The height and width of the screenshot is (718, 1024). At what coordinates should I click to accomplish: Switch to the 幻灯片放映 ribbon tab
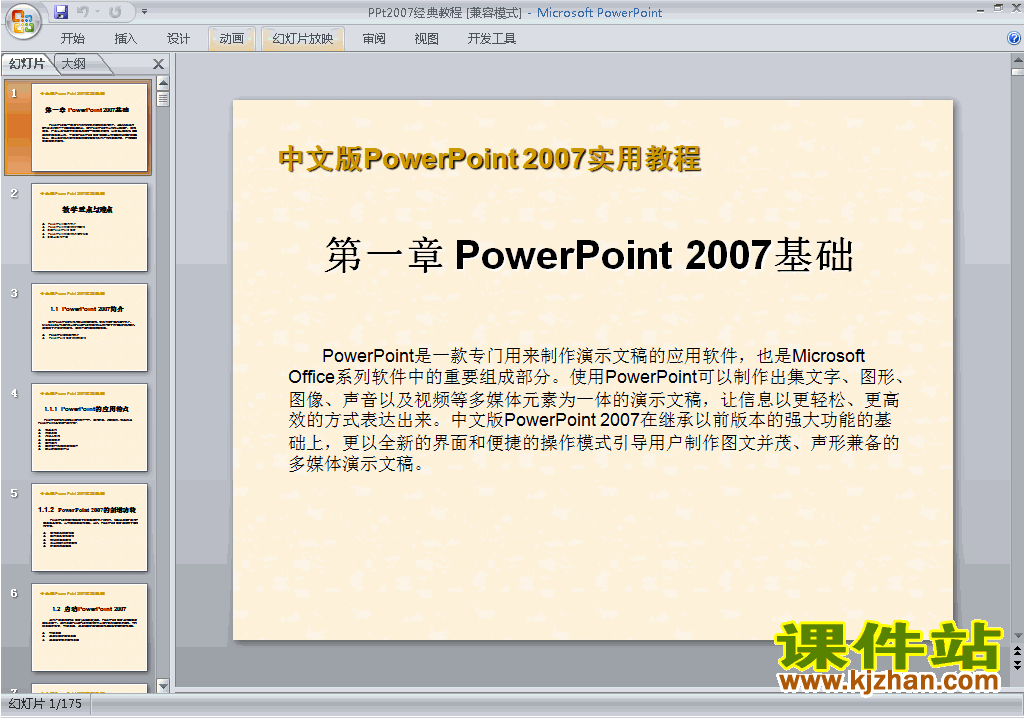coord(303,39)
